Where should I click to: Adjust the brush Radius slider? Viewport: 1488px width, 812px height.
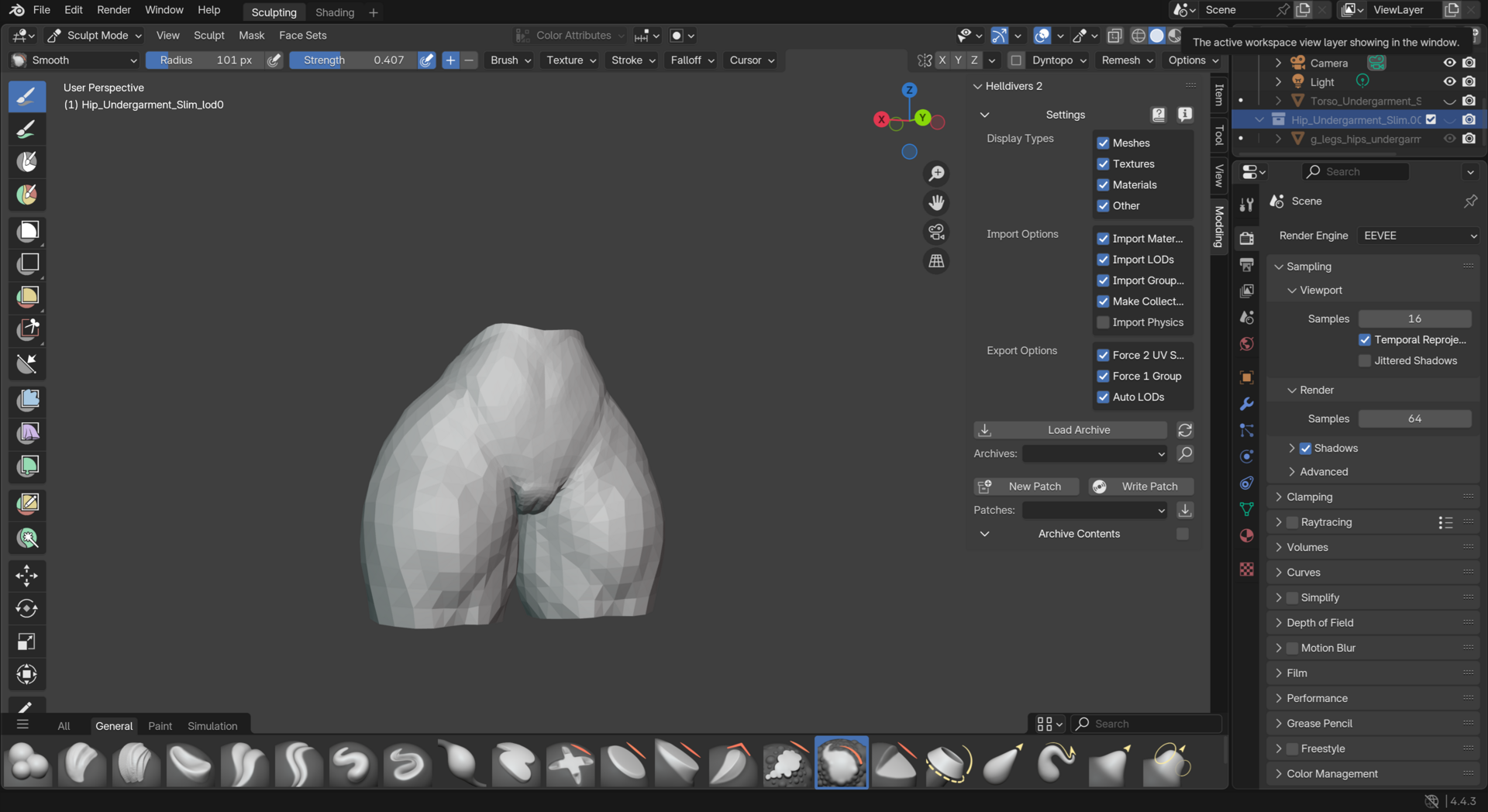(205, 60)
